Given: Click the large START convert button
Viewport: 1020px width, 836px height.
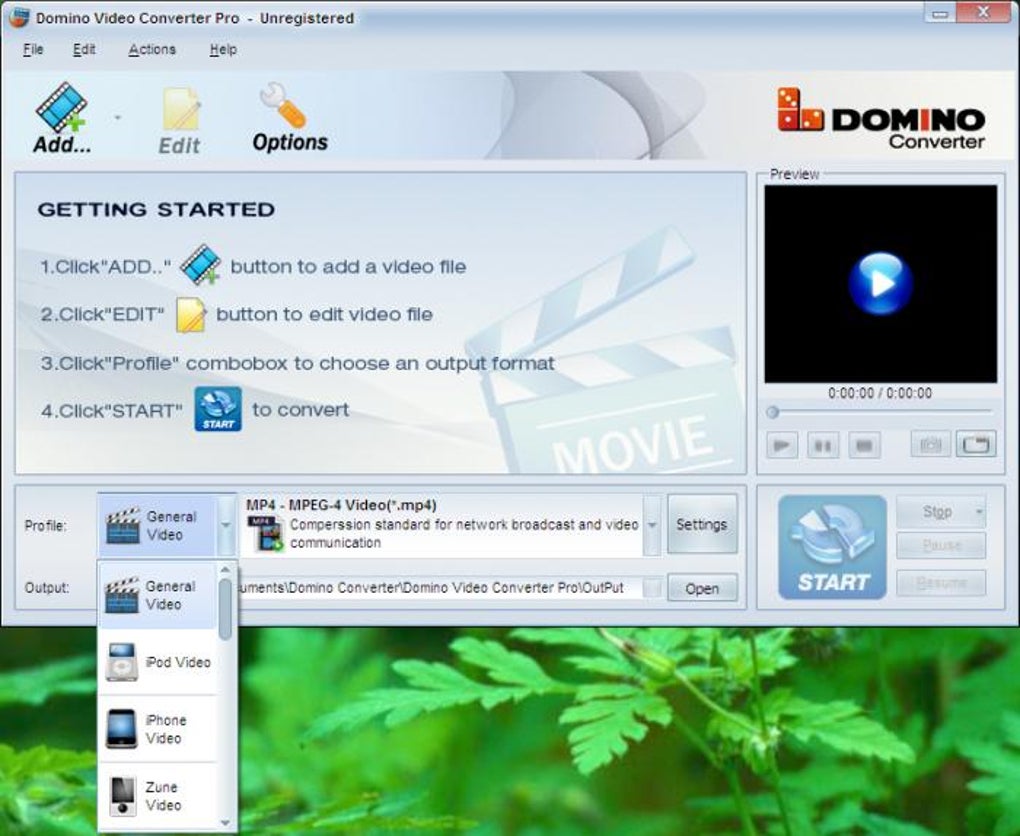Looking at the screenshot, I should tap(833, 547).
